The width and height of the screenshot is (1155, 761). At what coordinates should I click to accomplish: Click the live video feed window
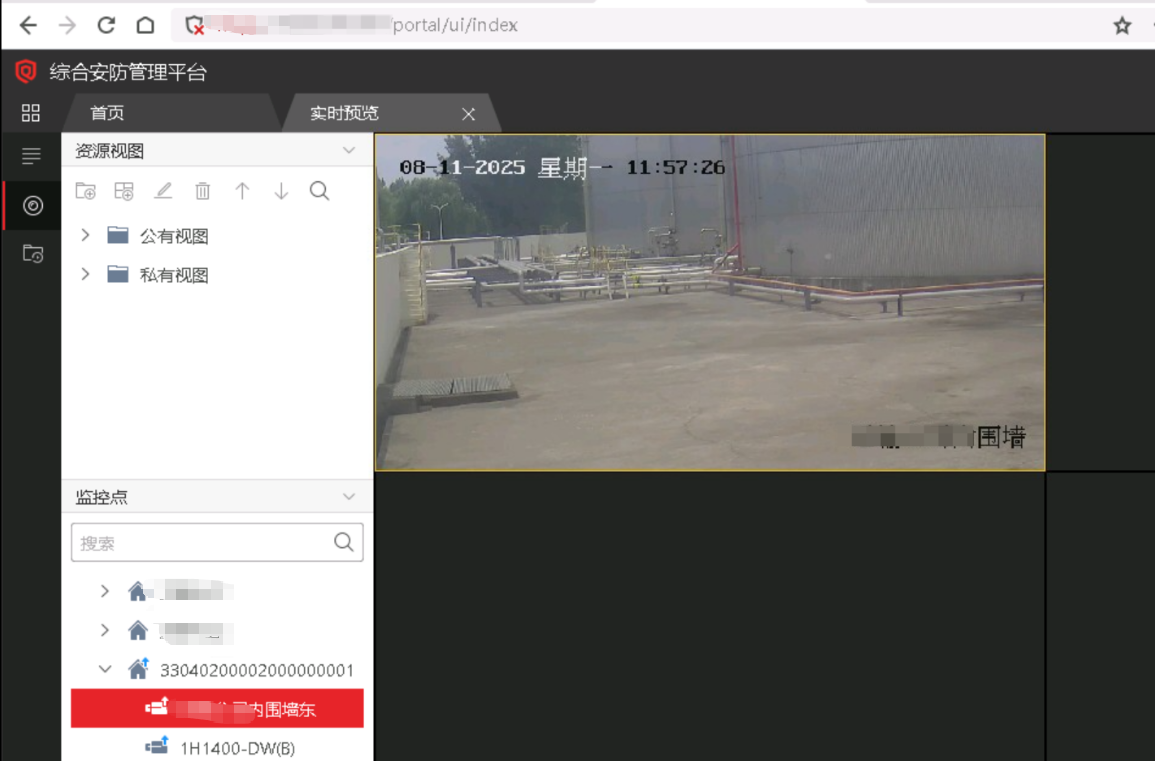coord(710,302)
